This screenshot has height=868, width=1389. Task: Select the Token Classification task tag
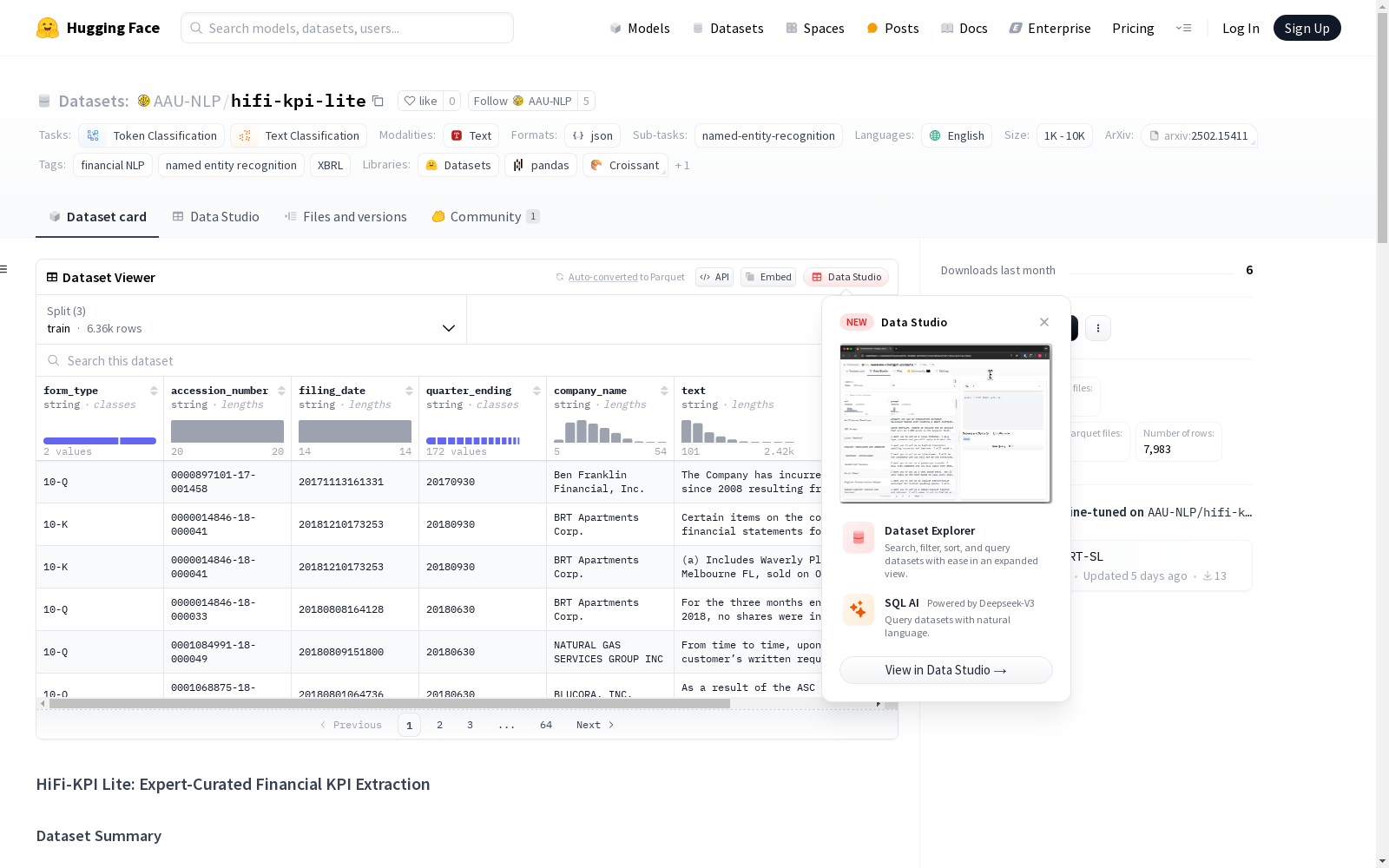point(152,135)
